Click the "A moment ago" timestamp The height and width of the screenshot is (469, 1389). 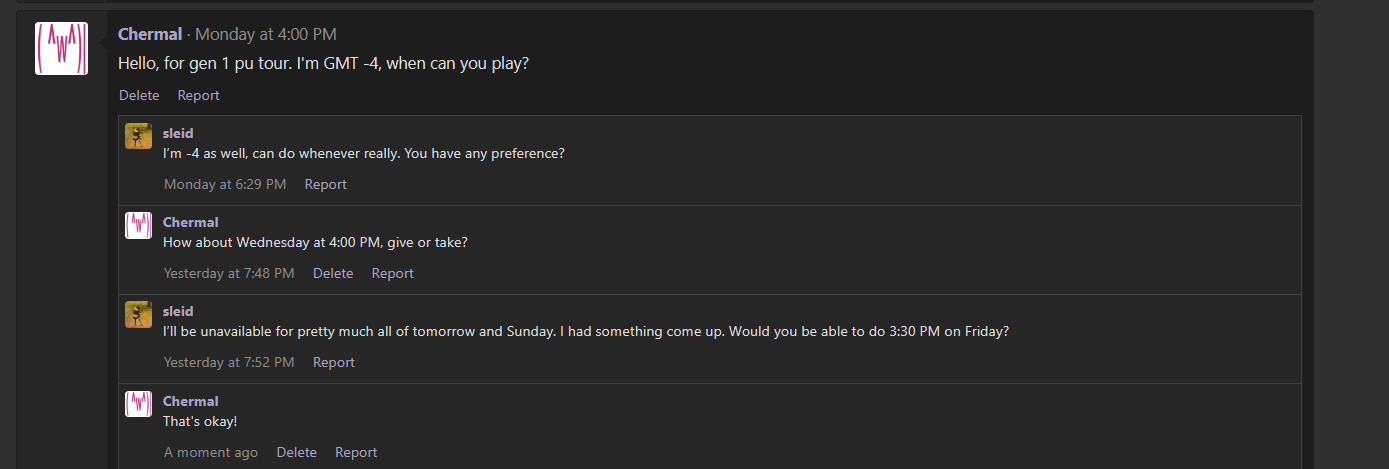pos(211,452)
